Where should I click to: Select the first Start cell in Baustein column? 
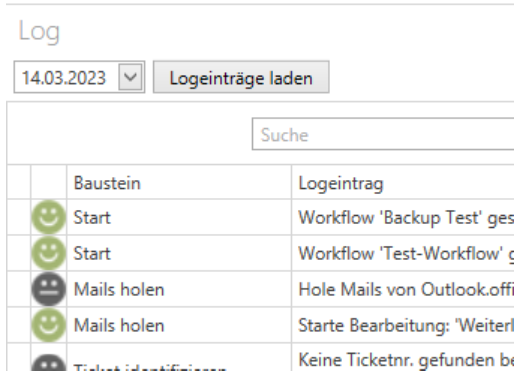(x=179, y=217)
